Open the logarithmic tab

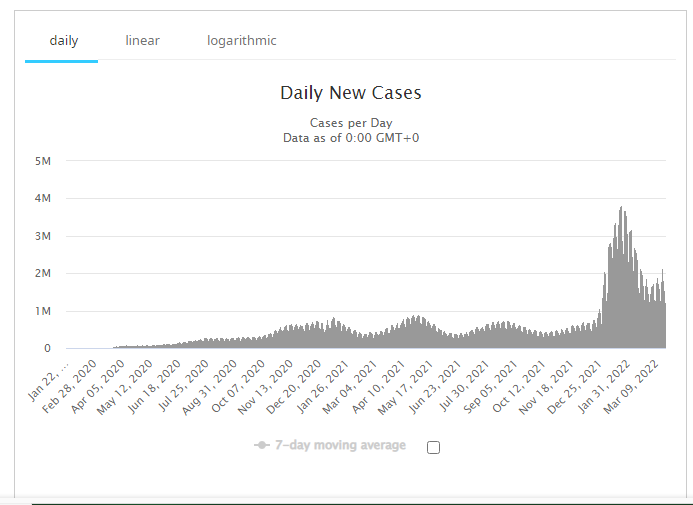pyautogui.click(x=241, y=41)
